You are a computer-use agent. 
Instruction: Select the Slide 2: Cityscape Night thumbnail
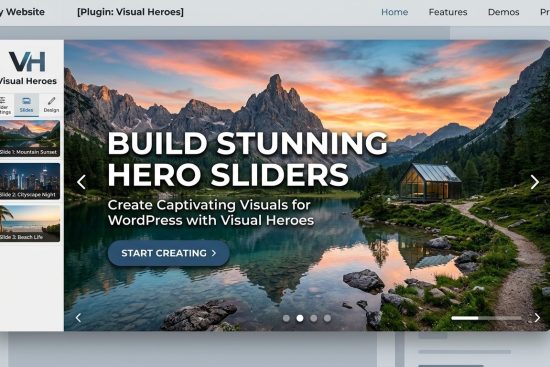click(x=30, y=181)
